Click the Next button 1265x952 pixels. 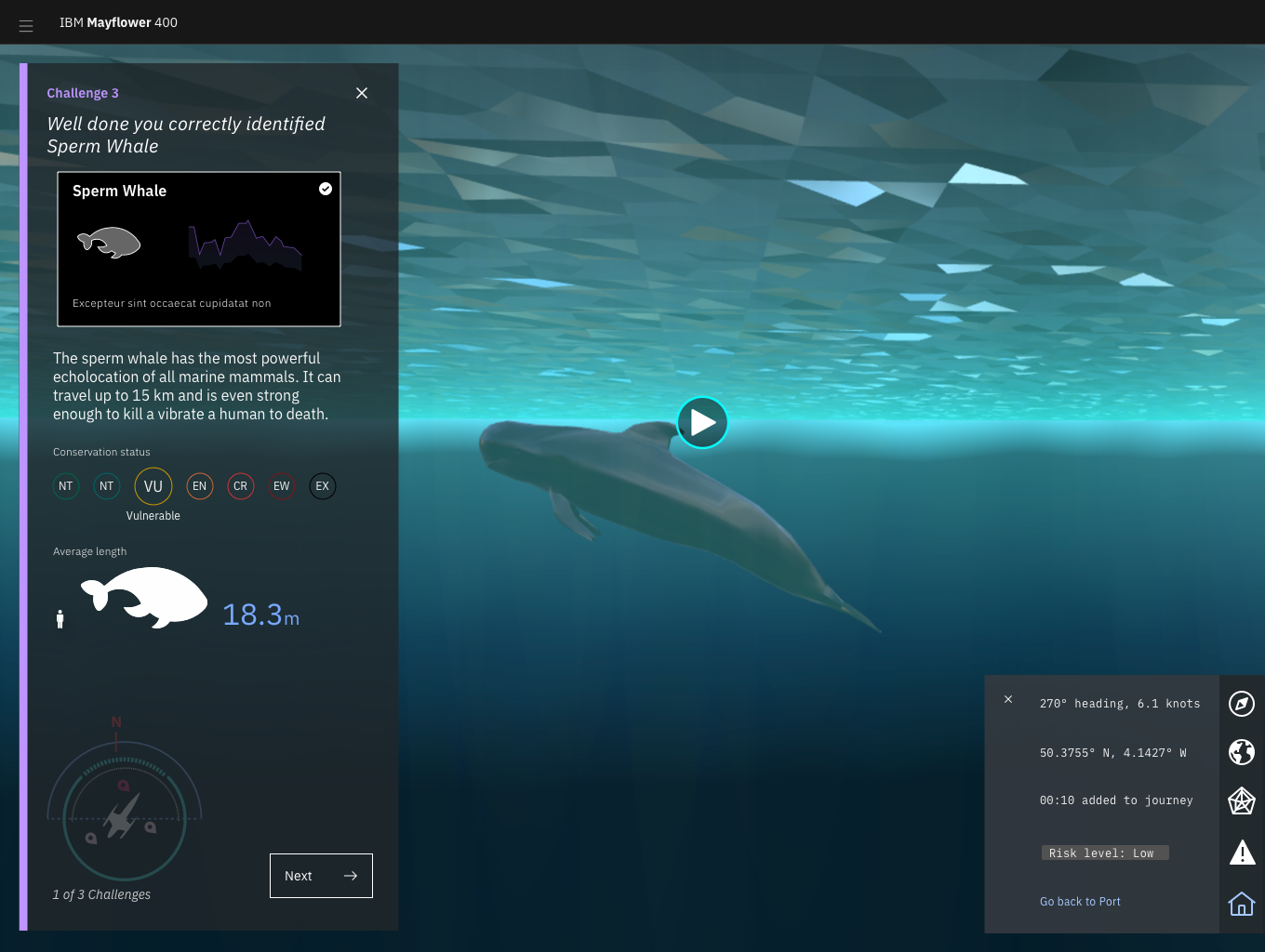point(321,876)
